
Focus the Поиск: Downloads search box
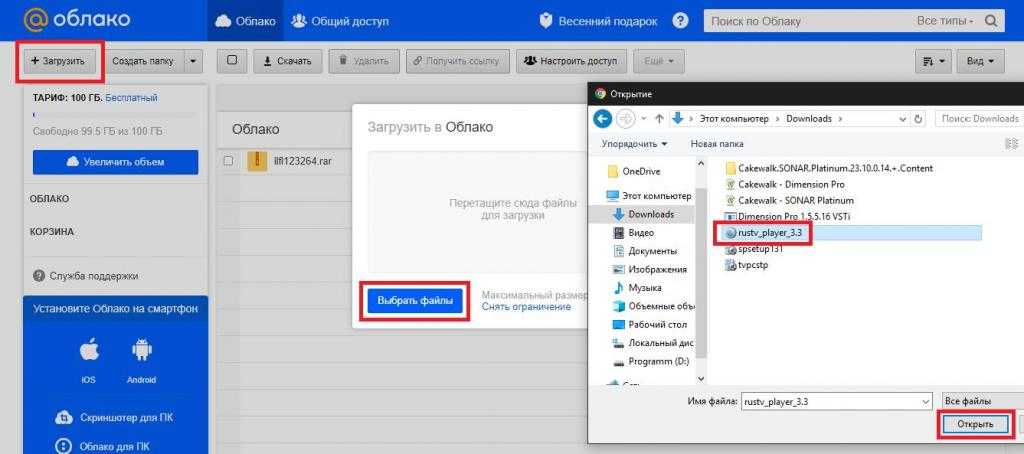980,119
